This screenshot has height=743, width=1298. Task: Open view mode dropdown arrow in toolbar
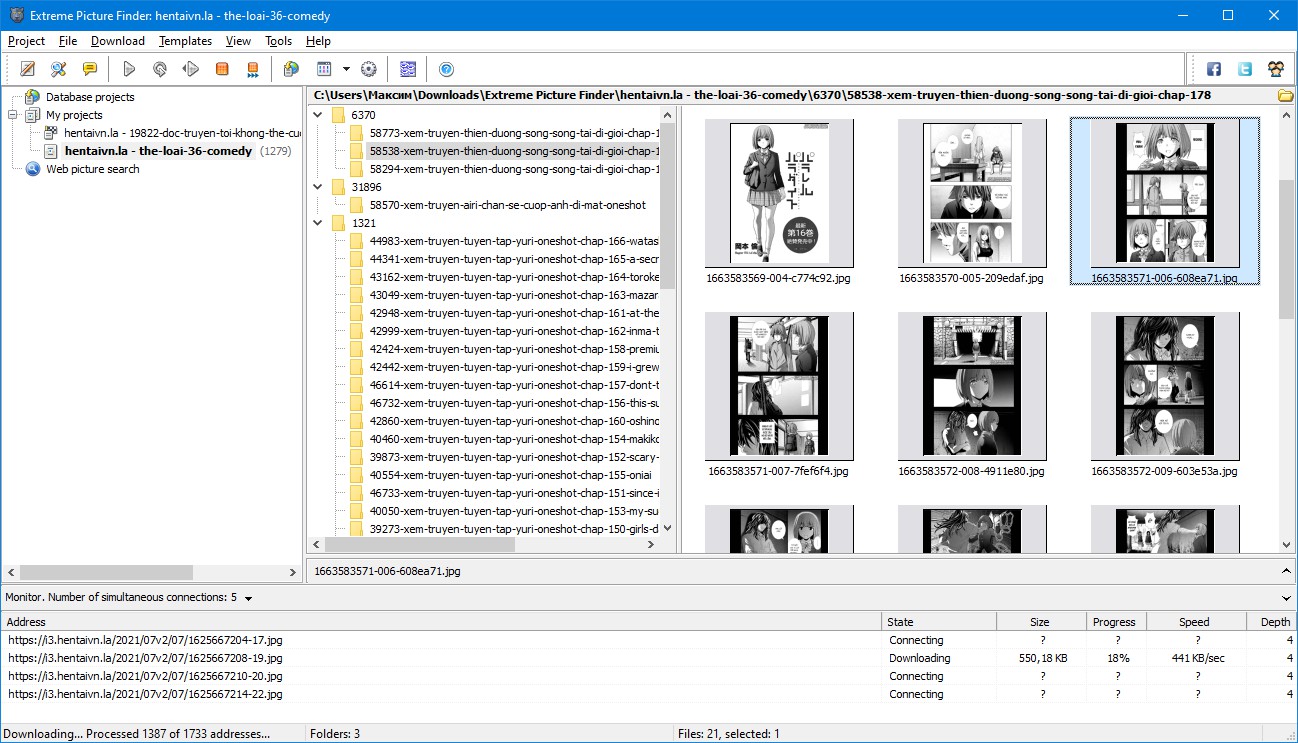(346, 69)
